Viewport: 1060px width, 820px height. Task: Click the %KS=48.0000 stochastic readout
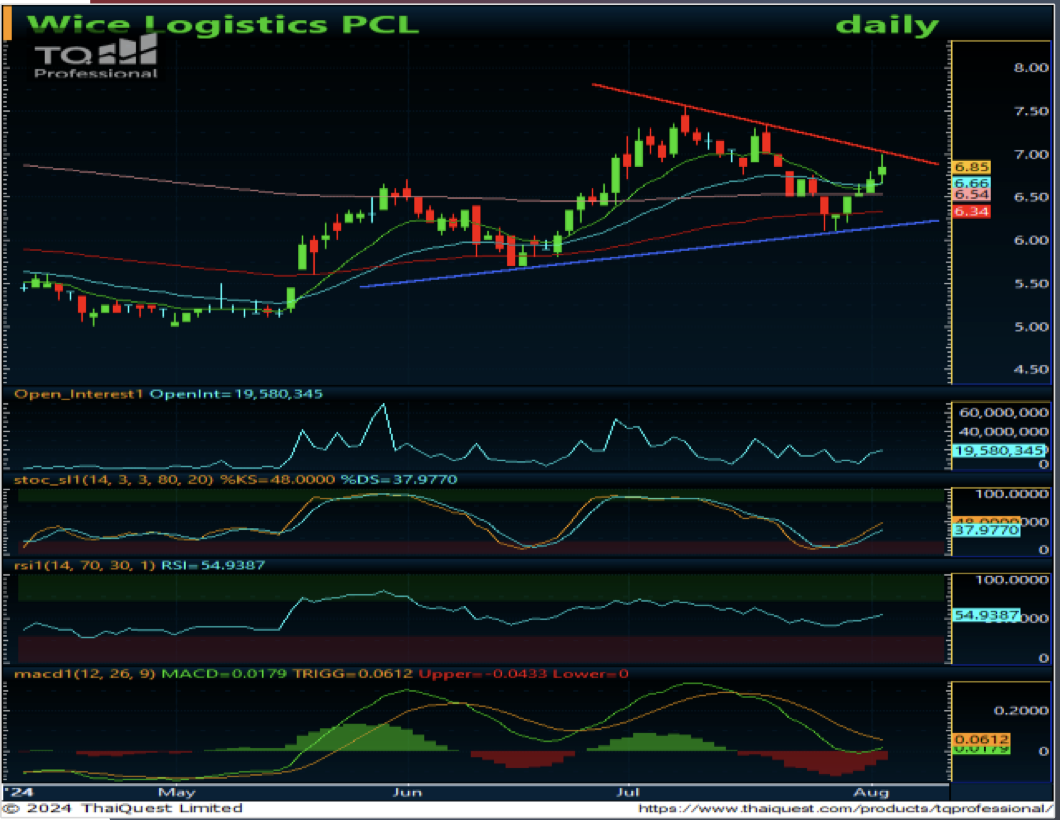coord(277,479)
